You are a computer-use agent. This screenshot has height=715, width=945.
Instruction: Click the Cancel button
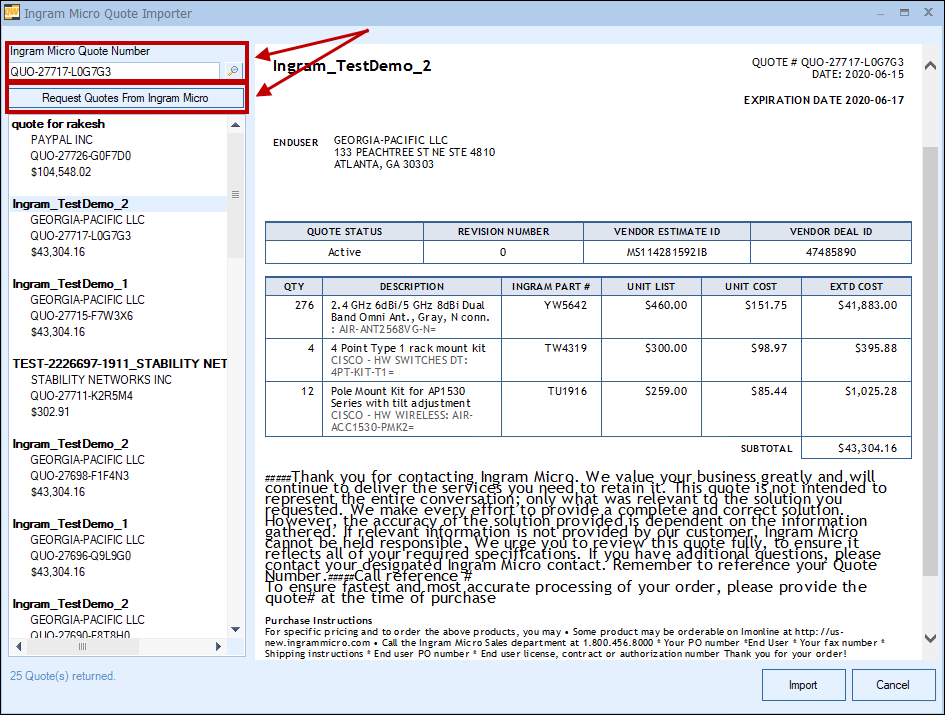[893, 685]
